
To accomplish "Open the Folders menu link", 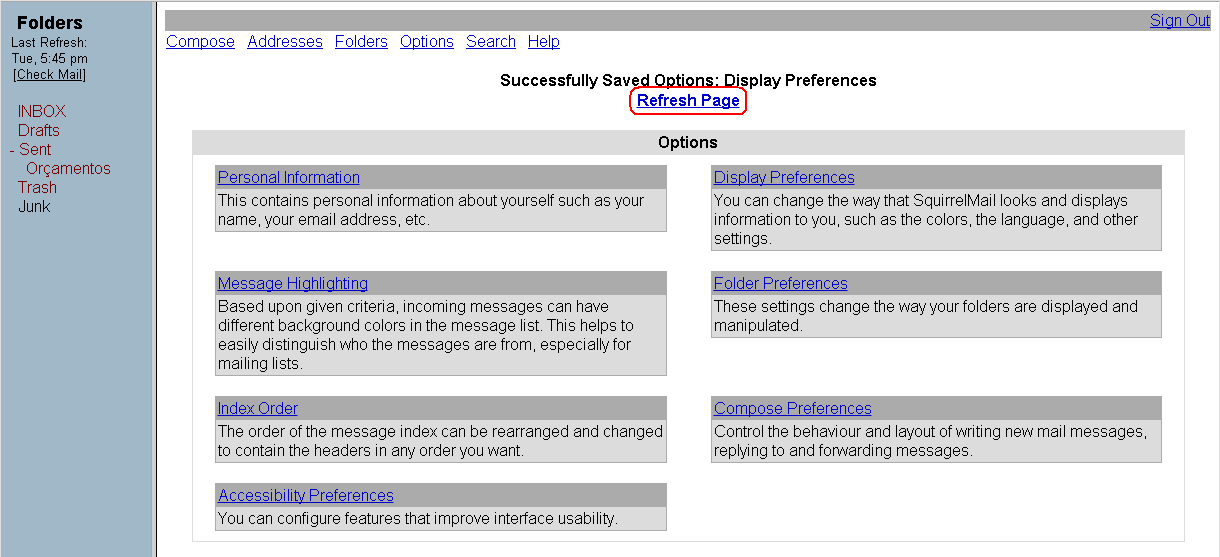I will click(x=361, y=41).
